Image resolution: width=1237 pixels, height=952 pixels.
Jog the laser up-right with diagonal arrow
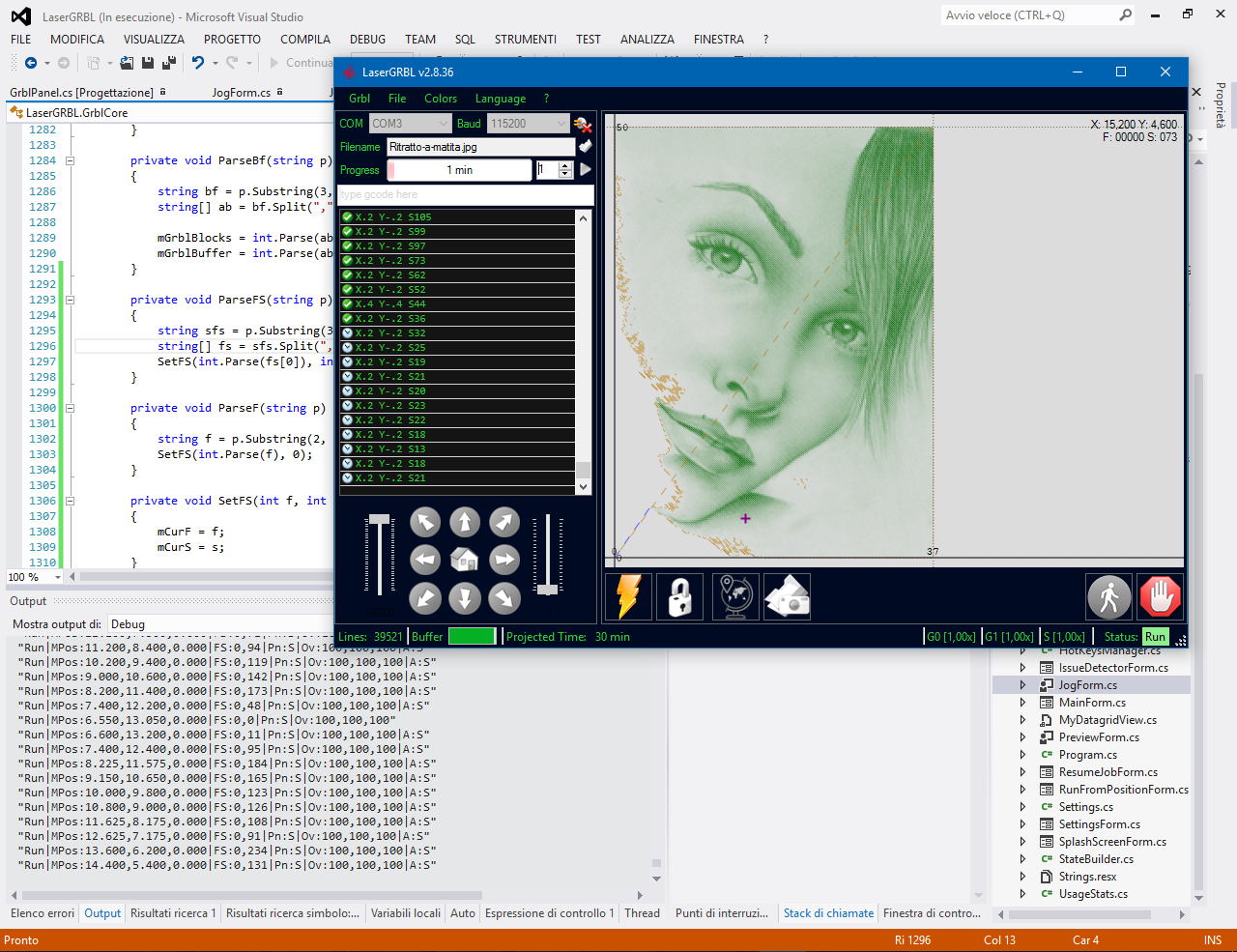504,522
